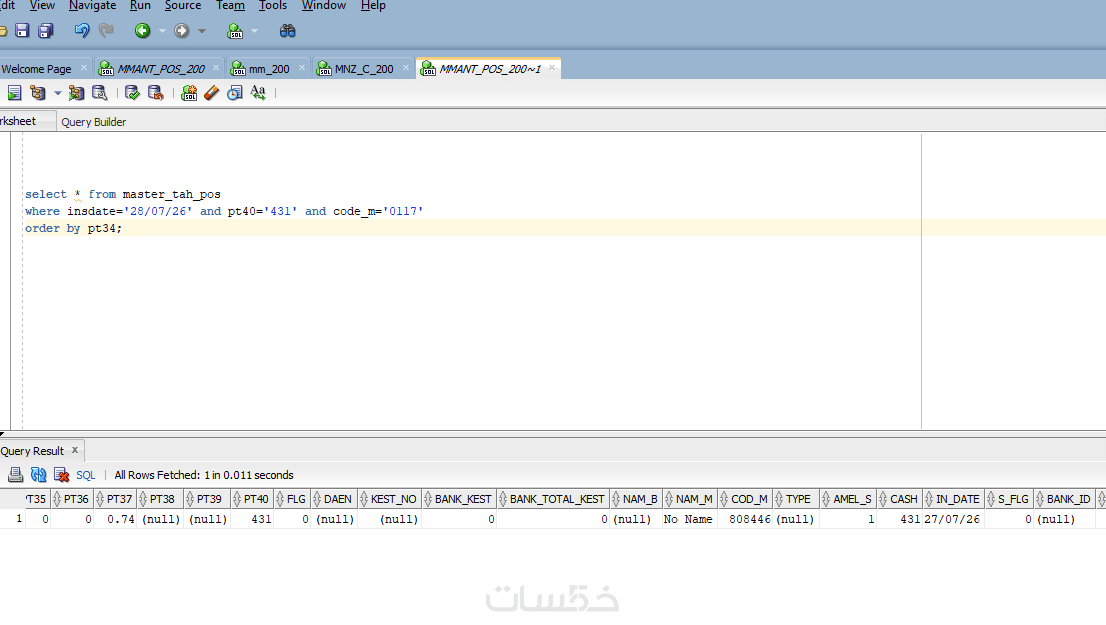
Task: Sort by IN_DATE column header
Action: (952, 499)
